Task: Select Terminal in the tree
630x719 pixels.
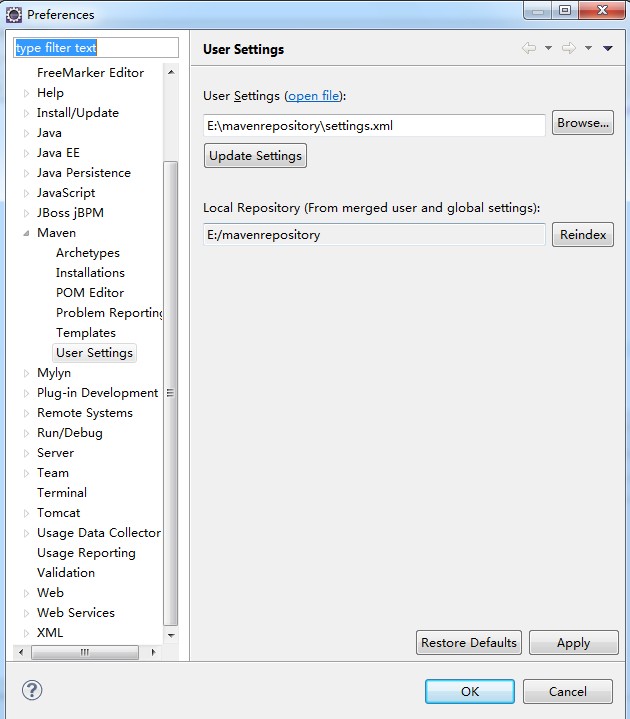Action: [62, 493]
